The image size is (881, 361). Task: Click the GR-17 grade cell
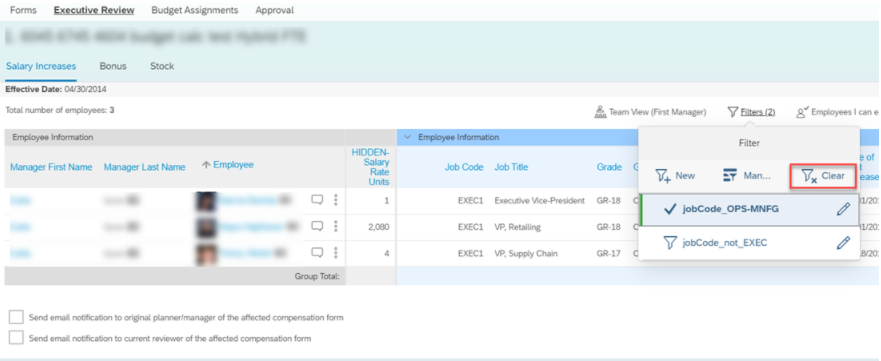pyautogui.click(x=609, y=253)
